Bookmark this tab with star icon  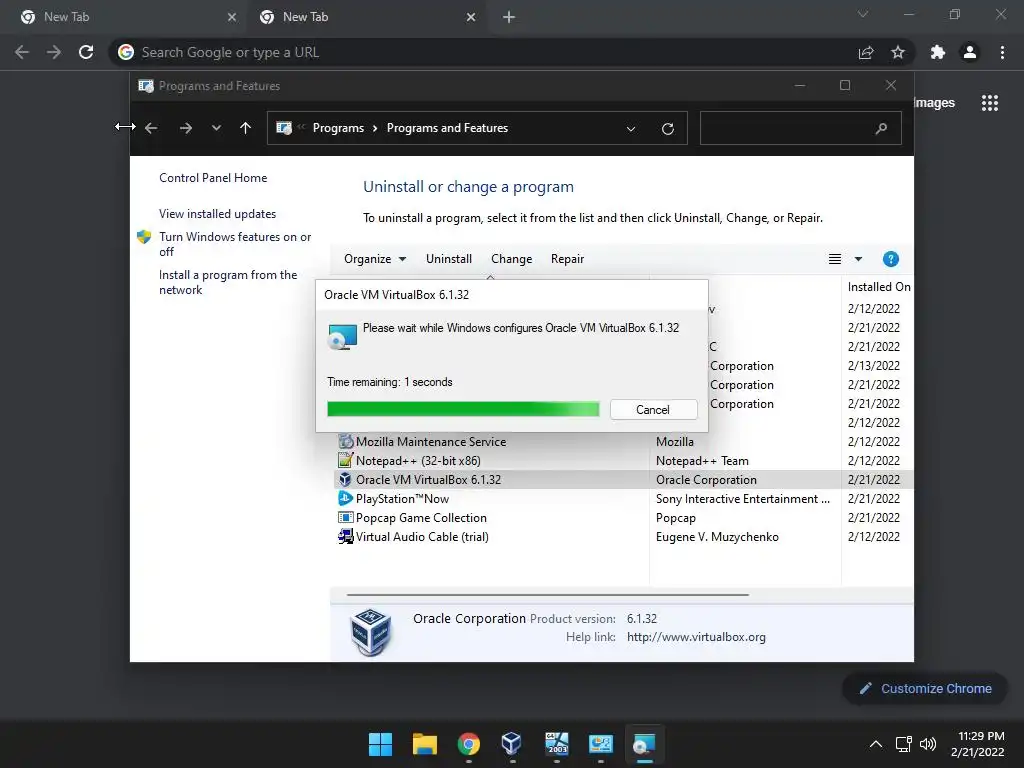(x=898, y=52)
